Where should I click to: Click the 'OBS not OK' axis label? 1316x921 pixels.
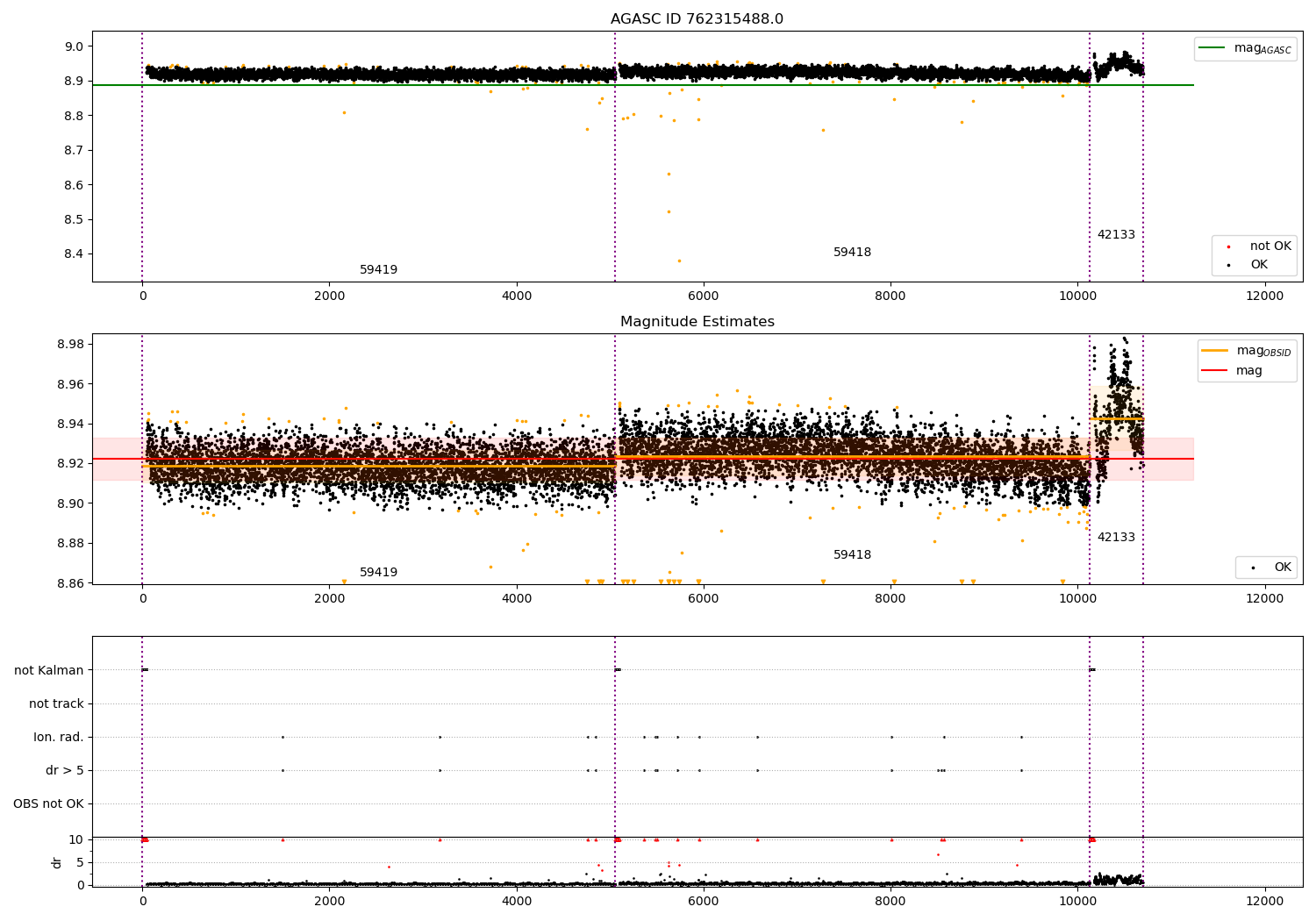[48, 804]
